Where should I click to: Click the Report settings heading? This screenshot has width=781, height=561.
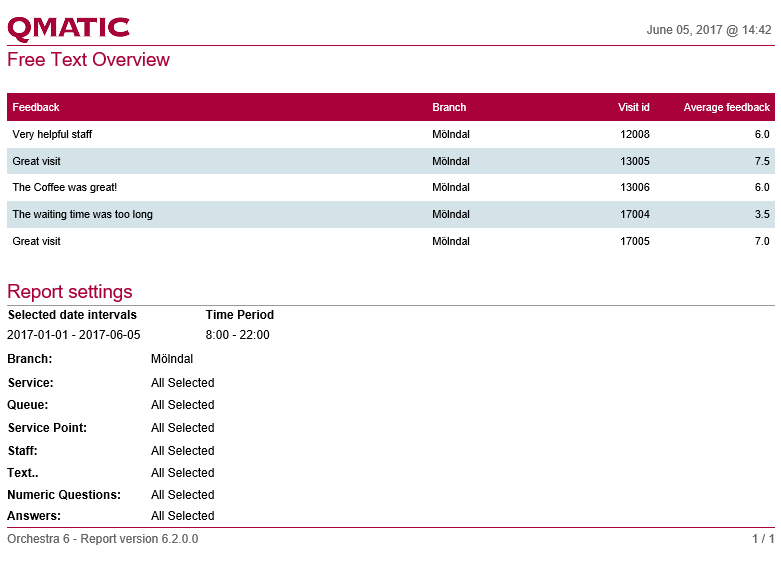coord(69,292)
